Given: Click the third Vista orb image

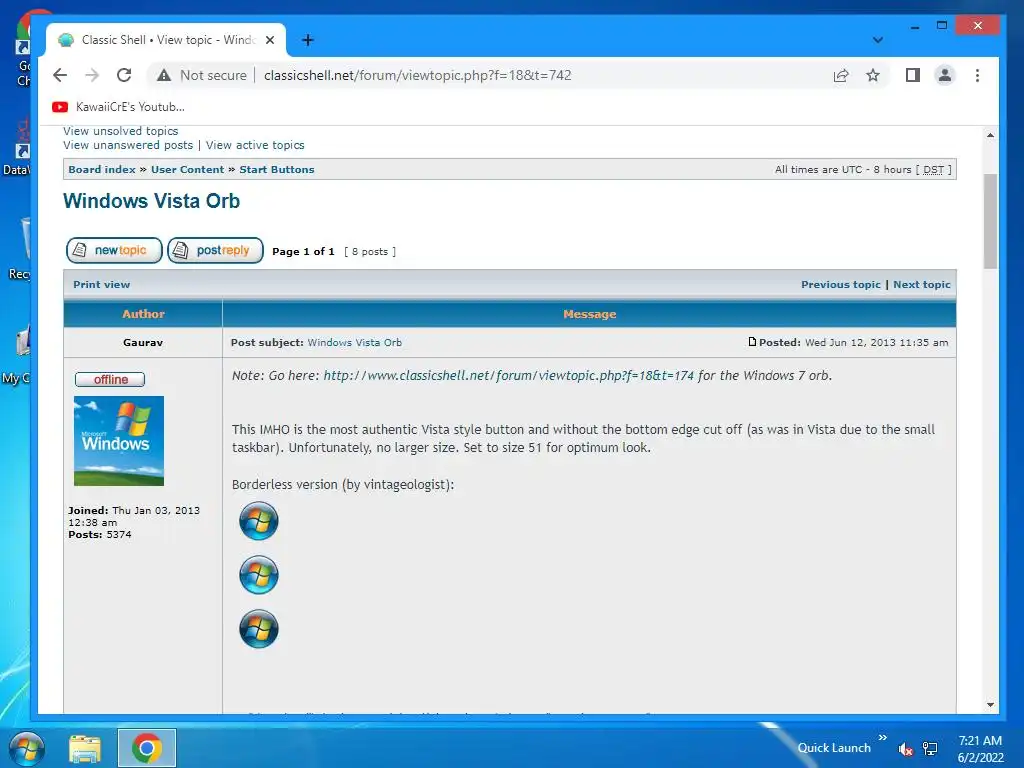Looking at the screenshot, I should [259, 629].
